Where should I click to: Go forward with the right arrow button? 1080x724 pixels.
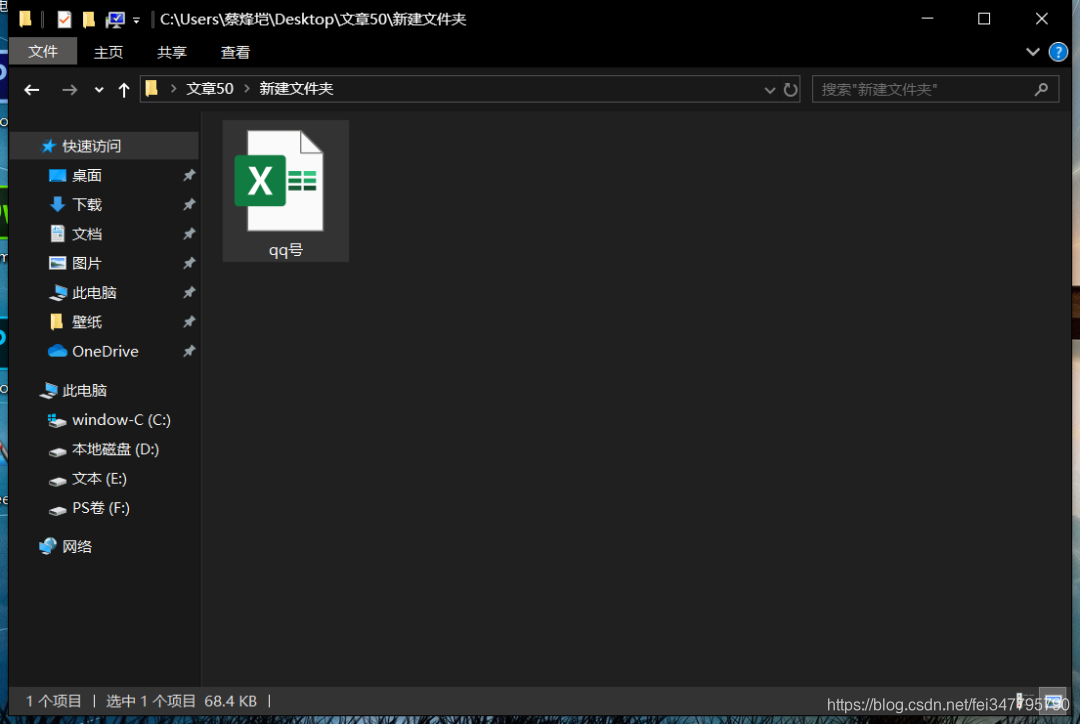[x=70, y=90]
